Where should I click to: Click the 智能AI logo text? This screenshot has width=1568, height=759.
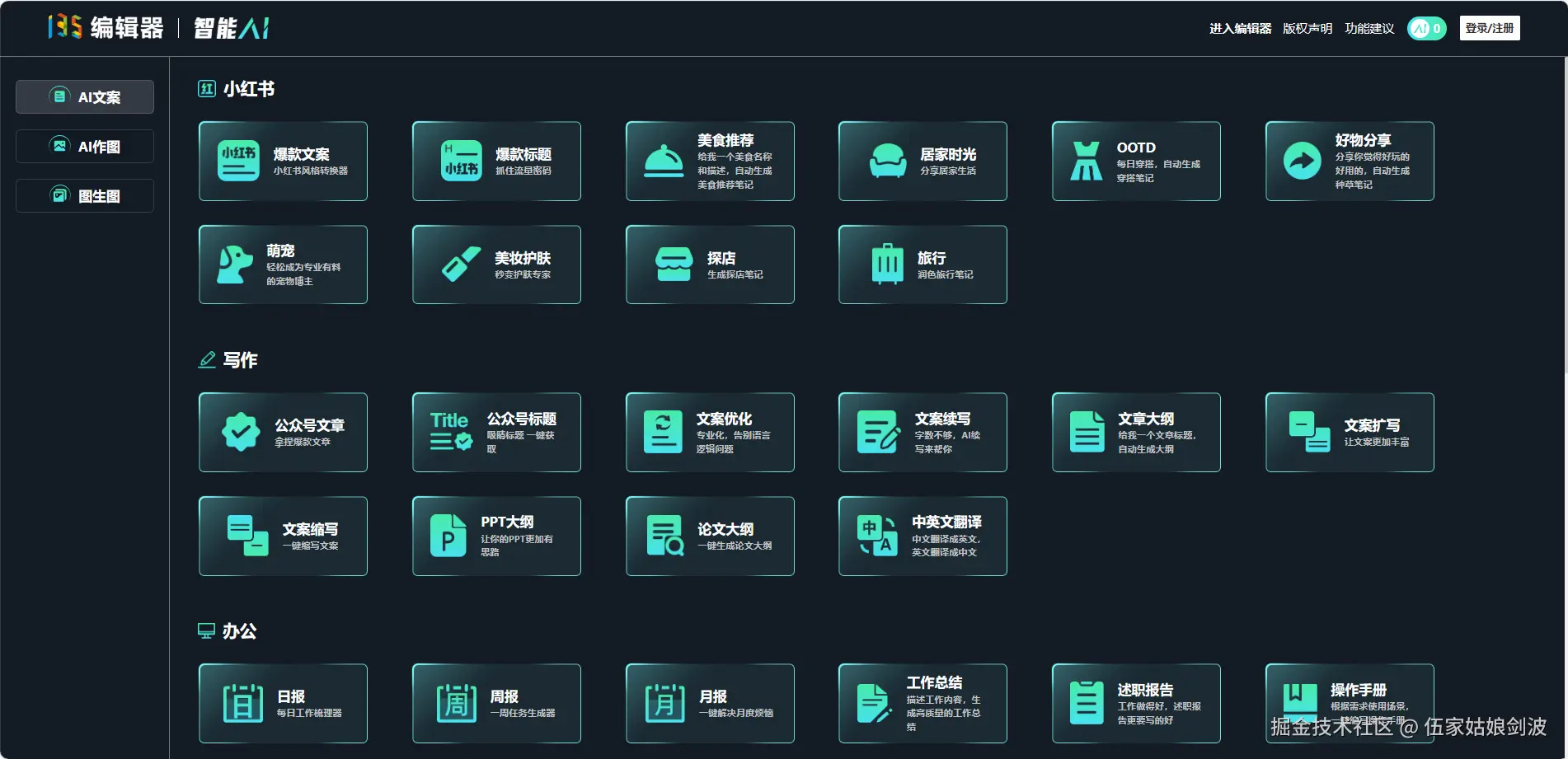point(232,28)
